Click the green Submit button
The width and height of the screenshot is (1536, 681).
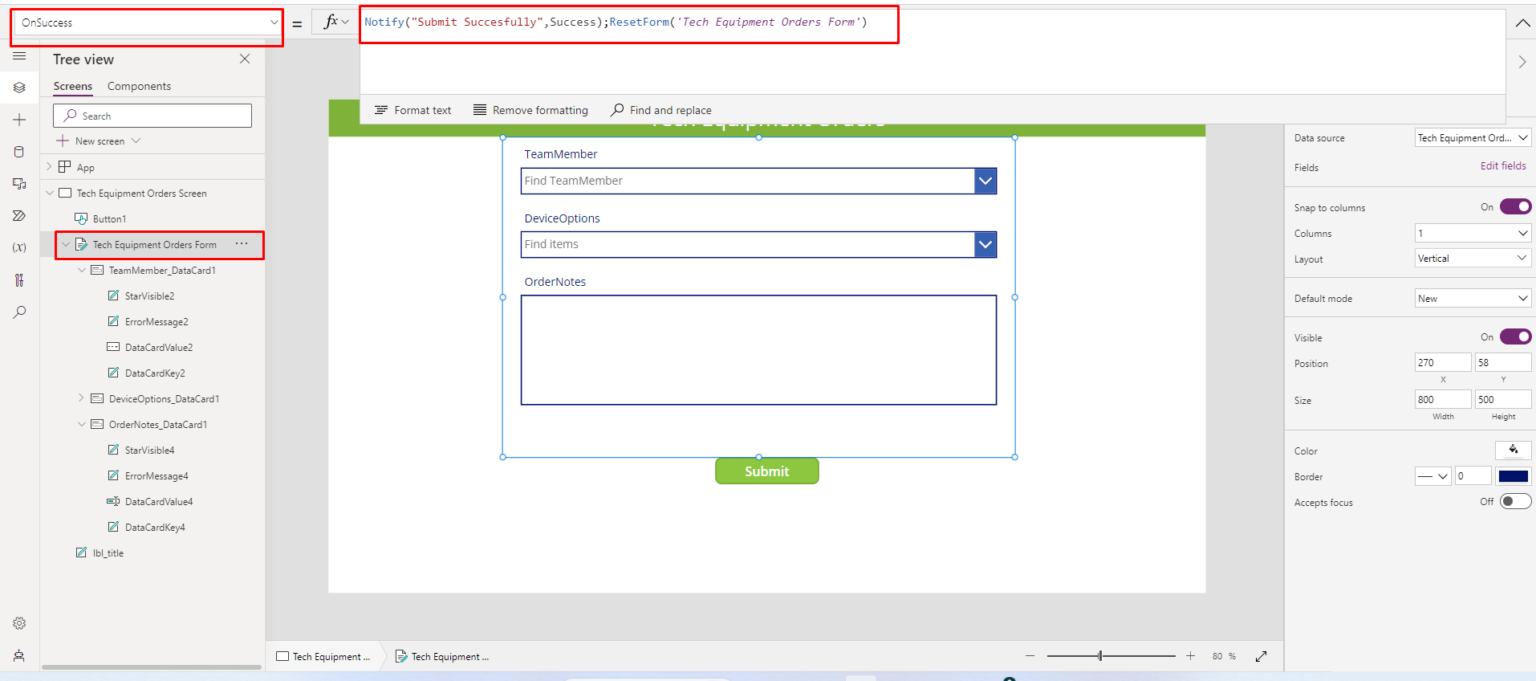pos(766,471)
